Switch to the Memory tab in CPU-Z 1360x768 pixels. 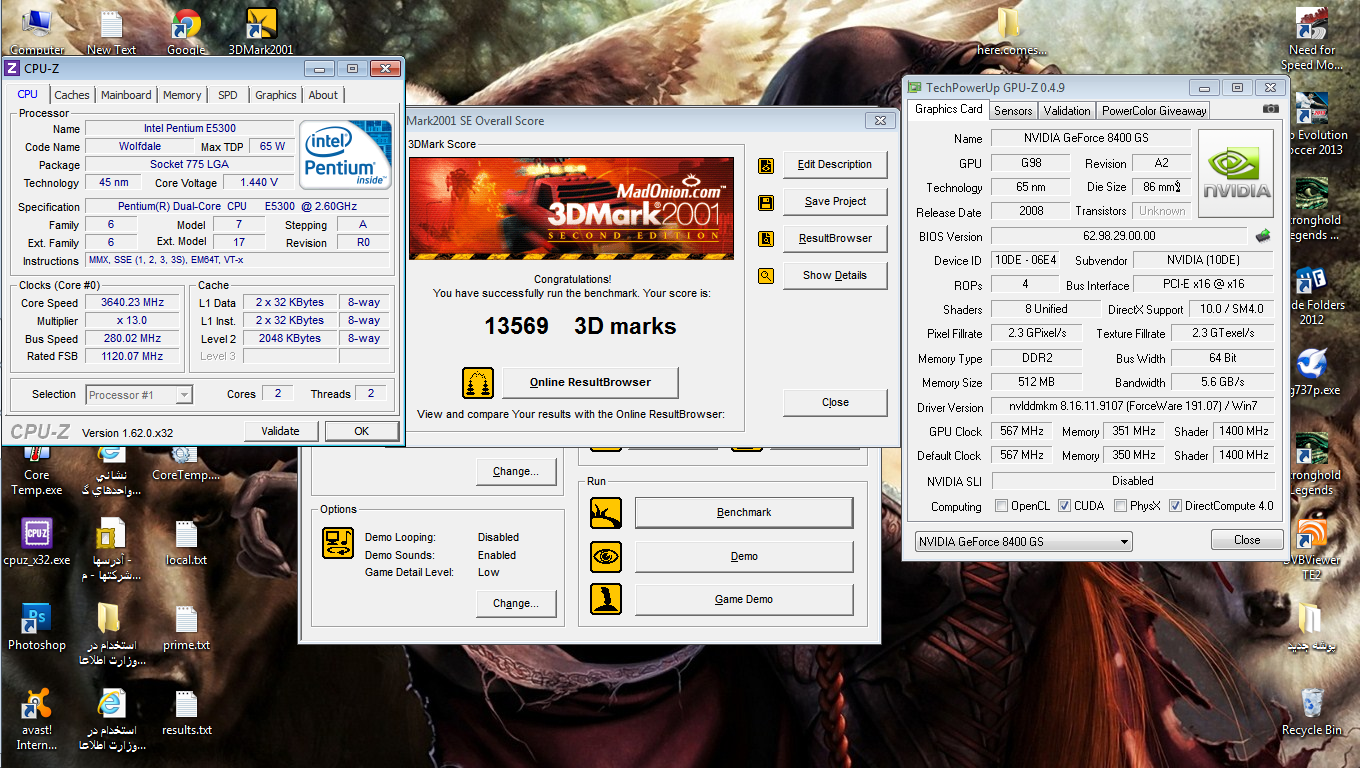point(182,95)
